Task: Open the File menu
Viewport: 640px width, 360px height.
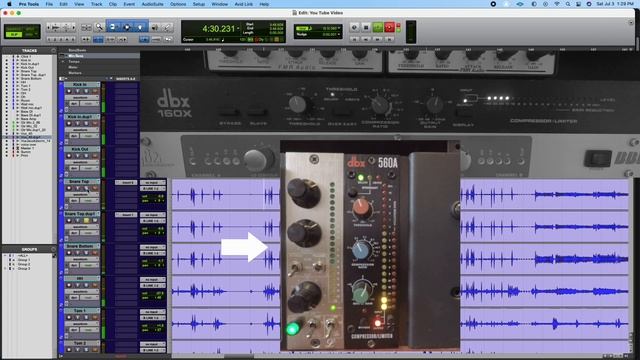Action: coord(49,4)
